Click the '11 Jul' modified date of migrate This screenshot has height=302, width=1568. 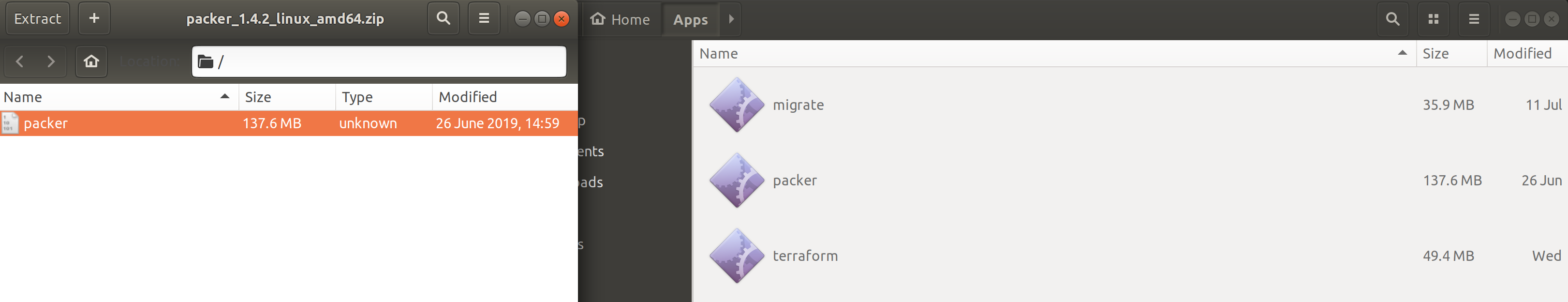[x=1543, y=106]
